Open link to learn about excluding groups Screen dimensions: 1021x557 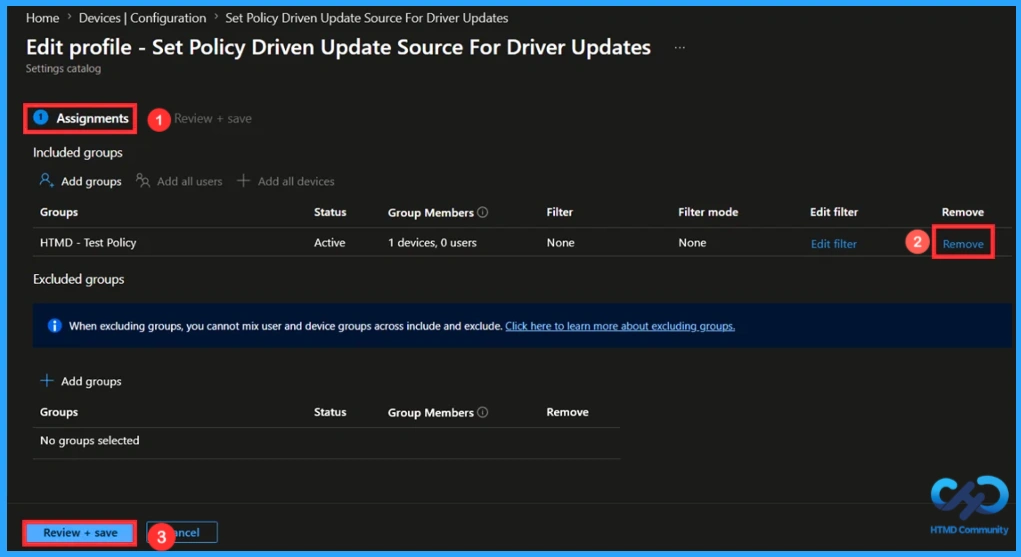coord(620,326)
